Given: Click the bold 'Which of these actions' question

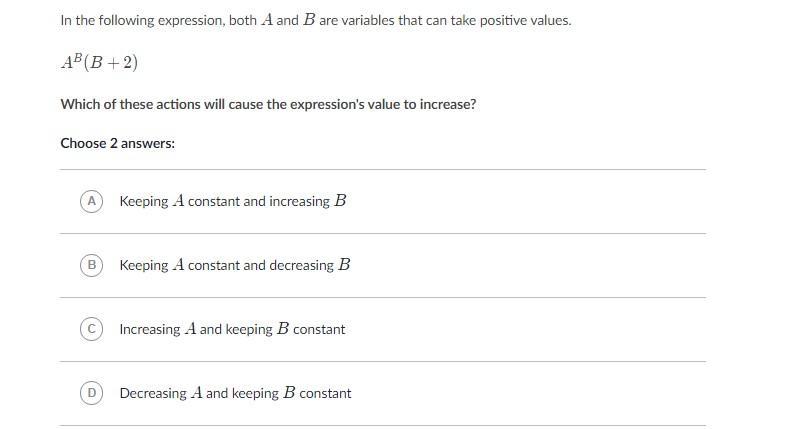Looking at the screenshot, I should [x=268, y=104].
